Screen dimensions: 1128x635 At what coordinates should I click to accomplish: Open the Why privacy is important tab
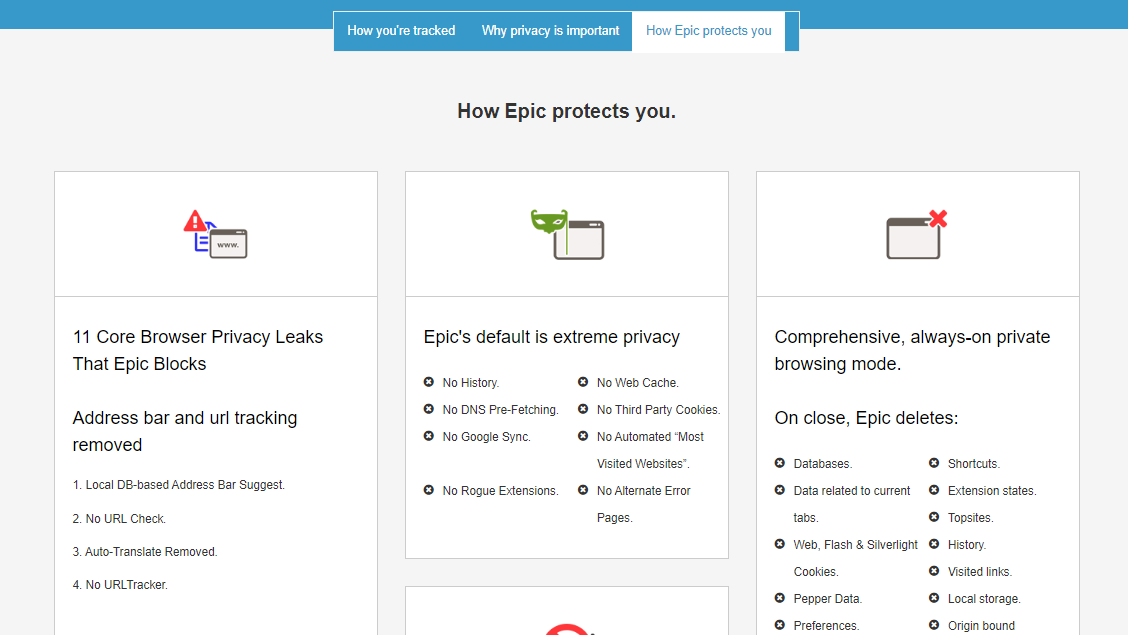coord(550,31)
